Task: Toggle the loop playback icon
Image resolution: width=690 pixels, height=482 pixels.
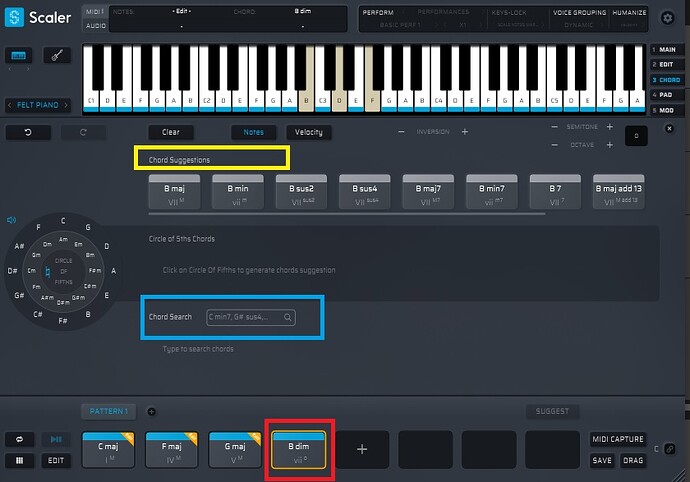Action: click(19, 439)
